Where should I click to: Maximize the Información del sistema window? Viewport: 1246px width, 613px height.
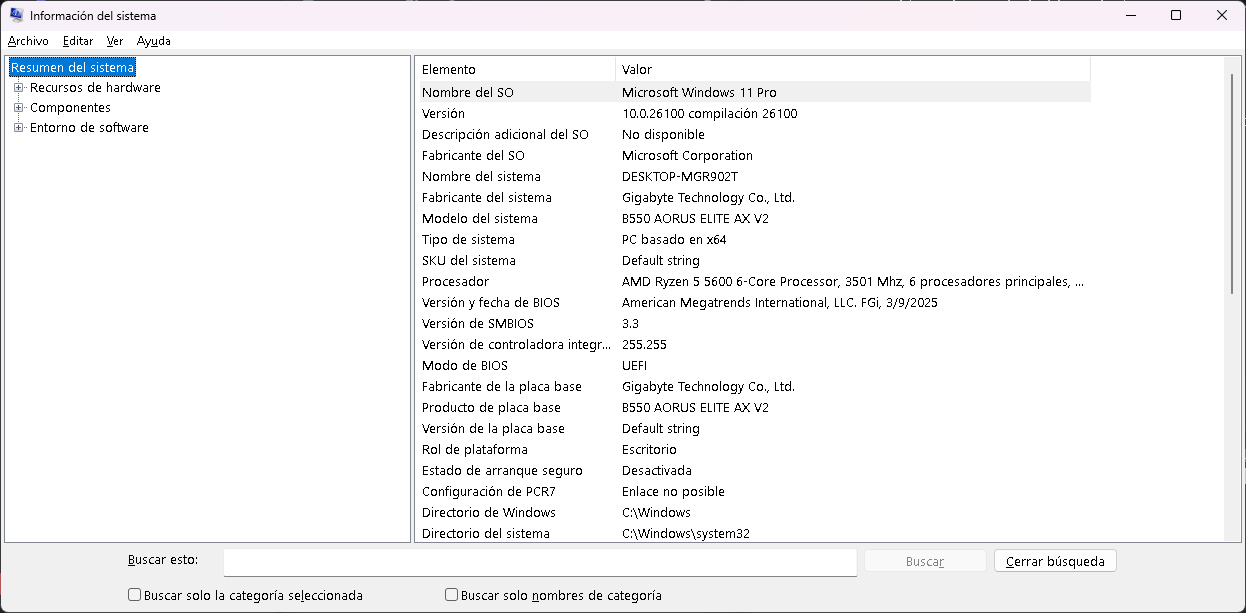[1176, 15]
